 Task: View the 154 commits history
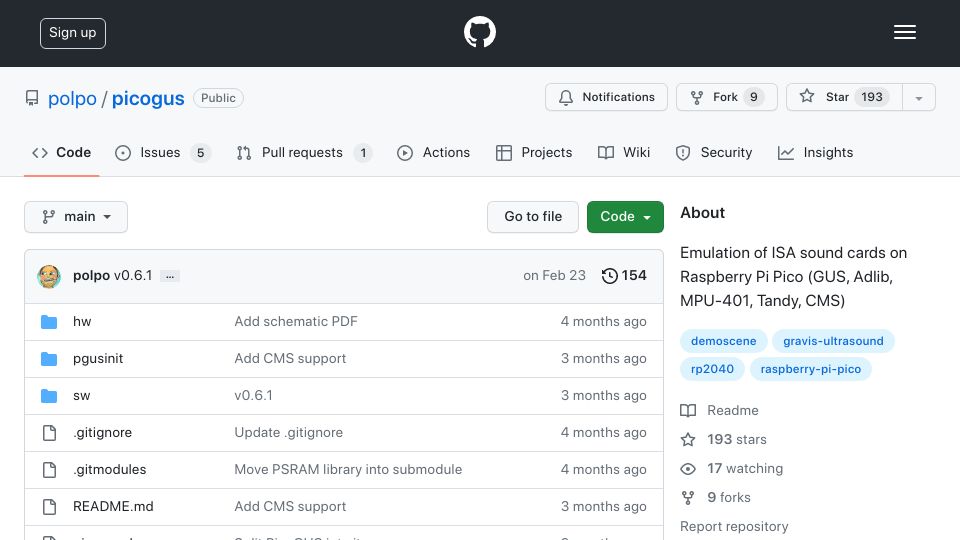pyautogui.click(x=624, y=276)
